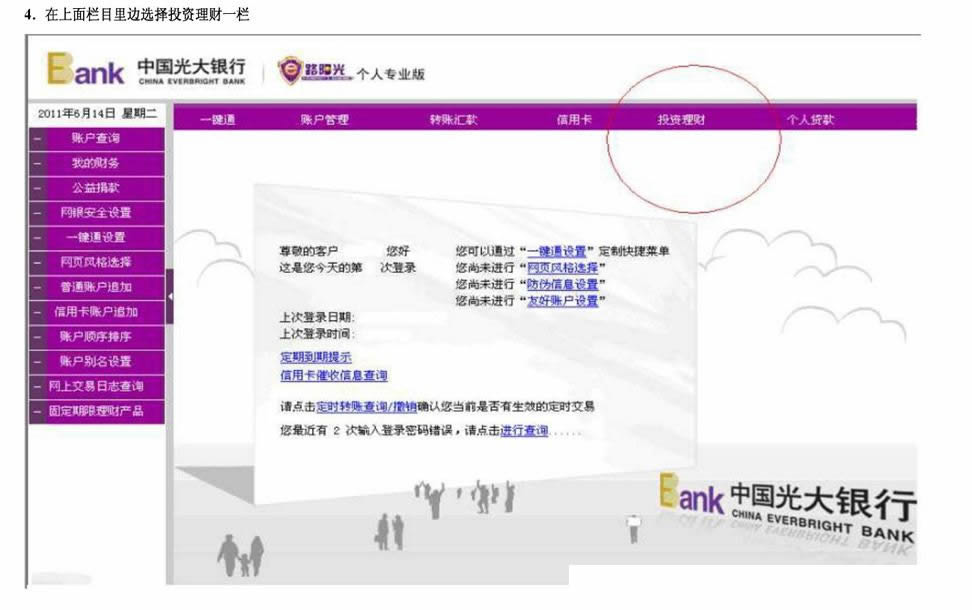Click the 个人专业版 label in header

pyautogui.click(x=391, y=74)
